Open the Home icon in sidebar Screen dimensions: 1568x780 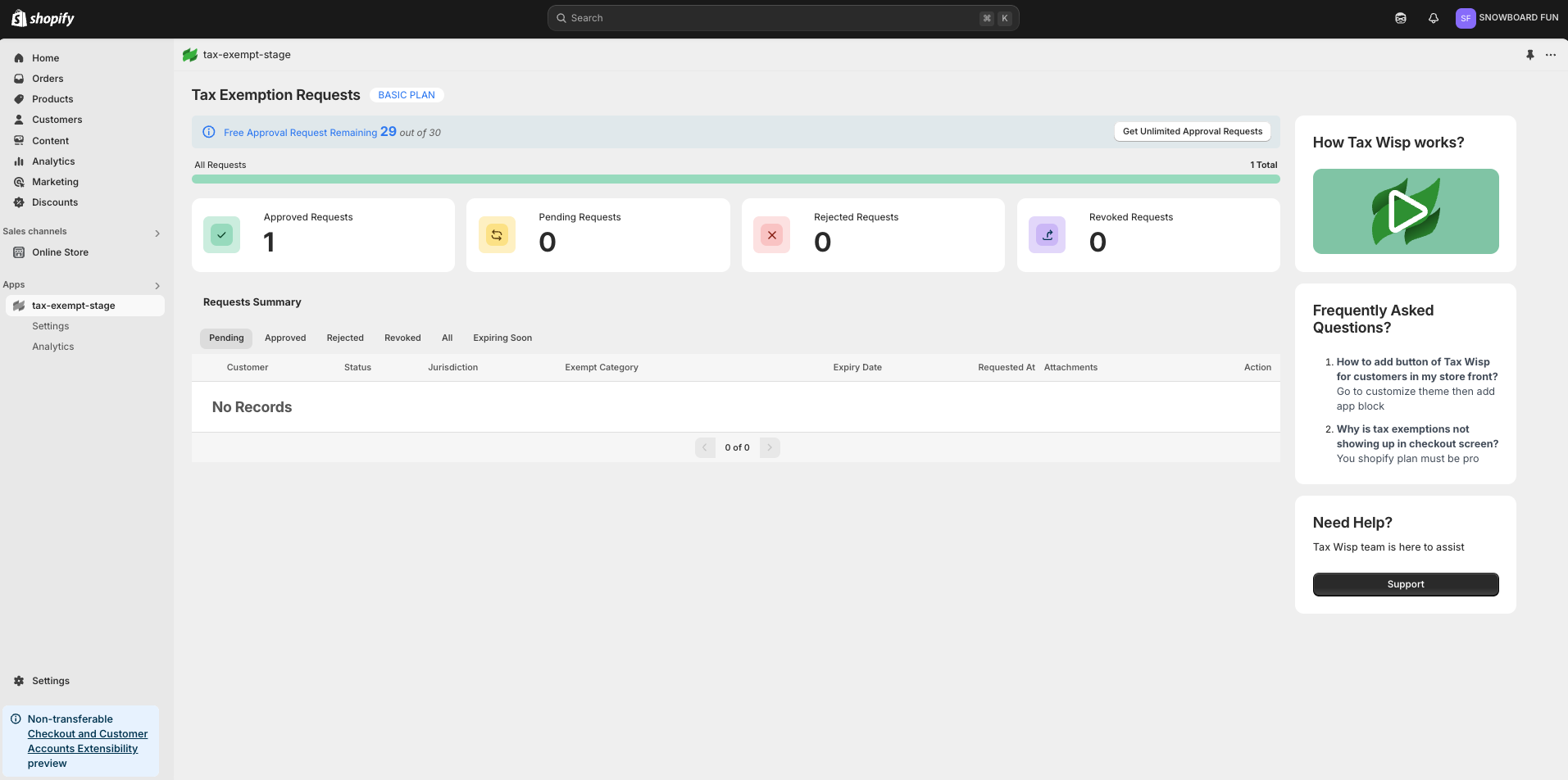click(x=19, y=58)
